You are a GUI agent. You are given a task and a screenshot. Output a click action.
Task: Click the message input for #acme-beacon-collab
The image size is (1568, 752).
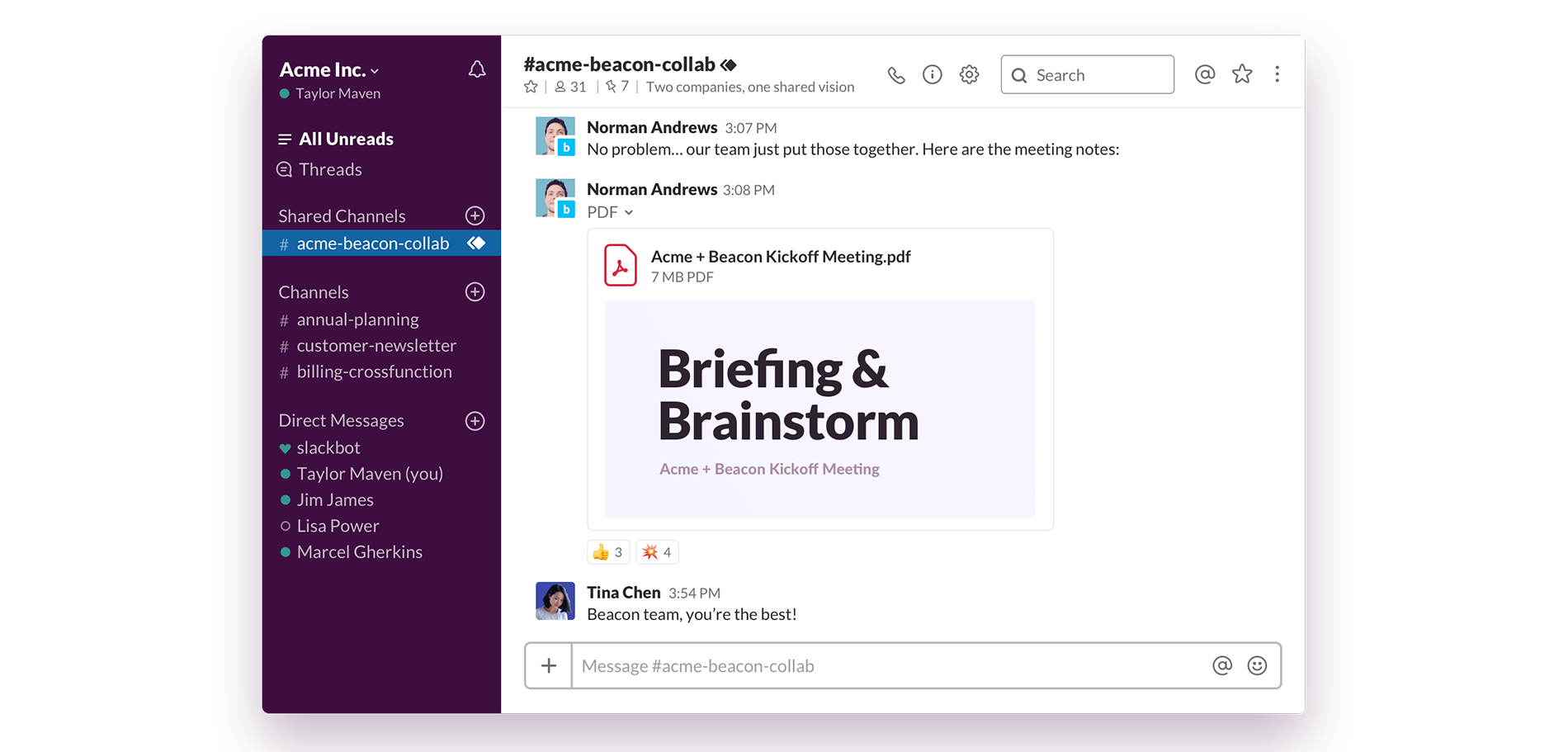point(891,665)
